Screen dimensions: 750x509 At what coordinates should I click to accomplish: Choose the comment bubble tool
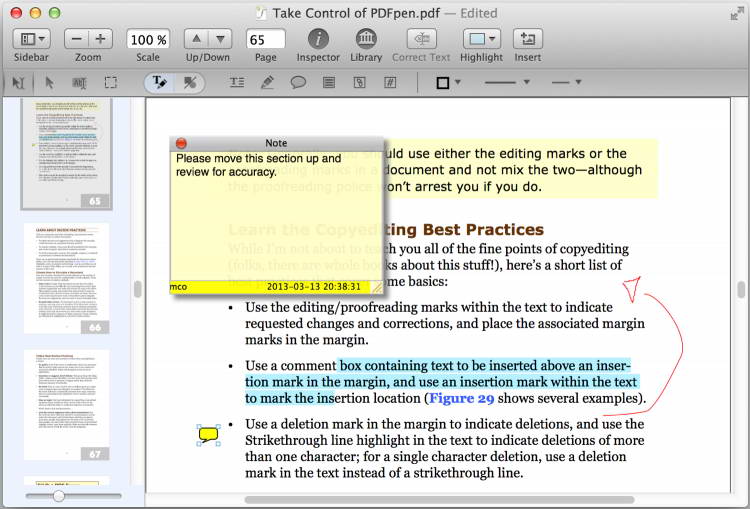298,83
